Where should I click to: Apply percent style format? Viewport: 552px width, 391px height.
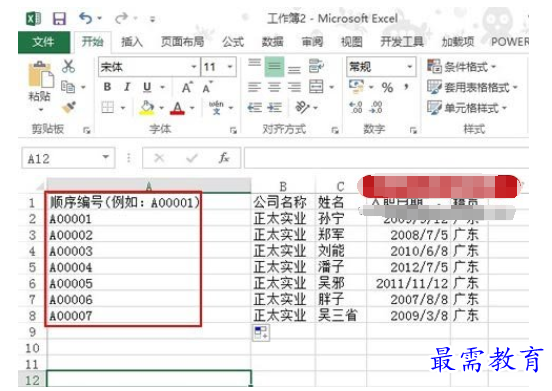[387, 87]
